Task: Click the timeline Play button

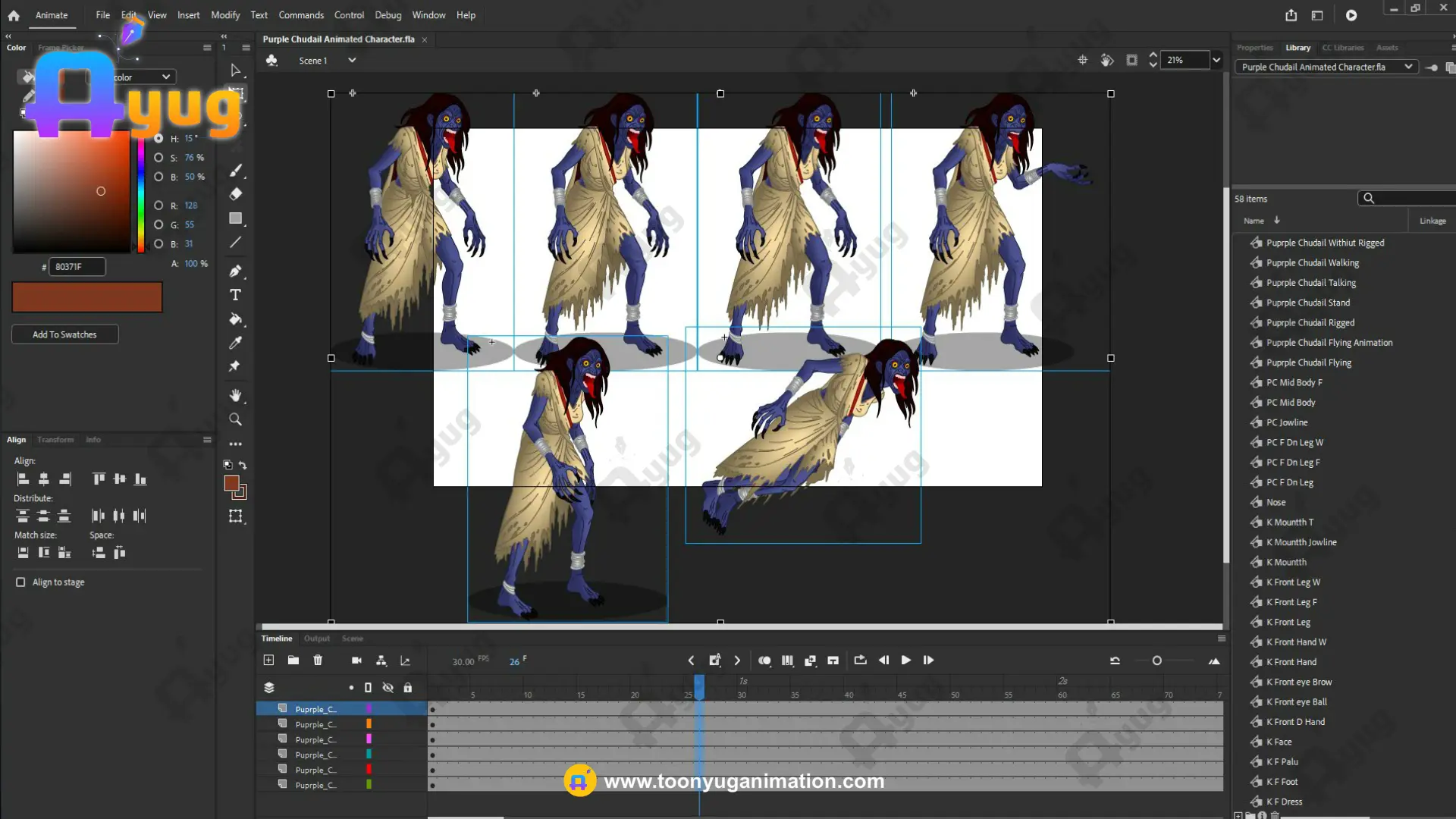Action: pyautogui.click(x=905, y=661)
